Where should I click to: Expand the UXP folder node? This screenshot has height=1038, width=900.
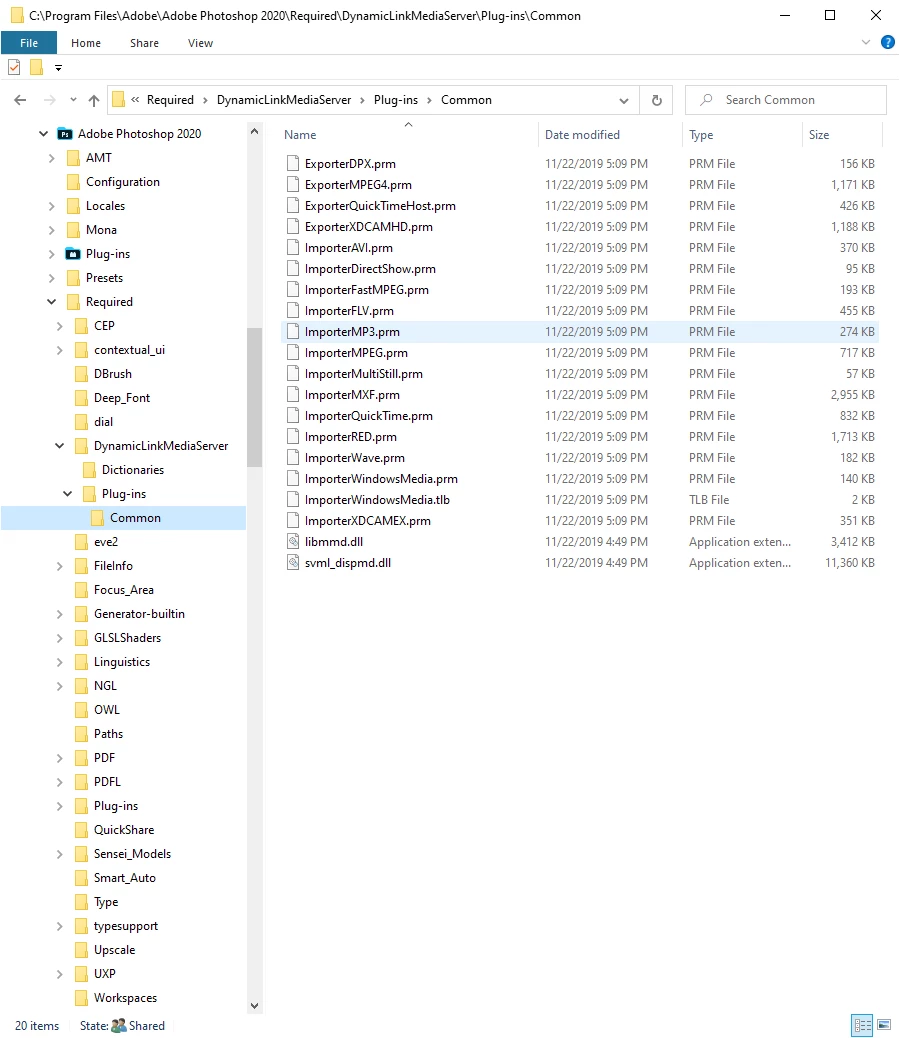pos(60,974)
